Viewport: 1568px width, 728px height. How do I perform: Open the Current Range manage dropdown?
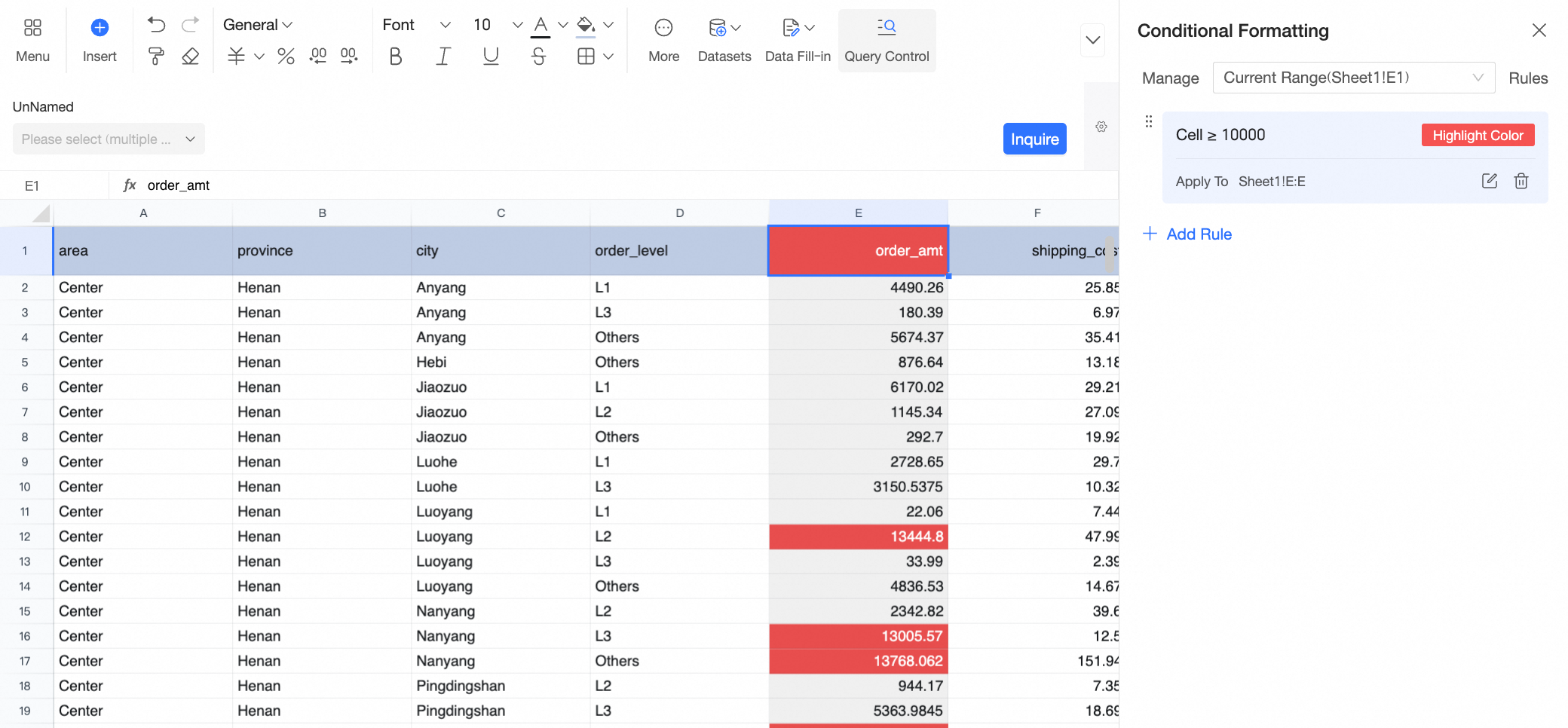(1353, 78)
